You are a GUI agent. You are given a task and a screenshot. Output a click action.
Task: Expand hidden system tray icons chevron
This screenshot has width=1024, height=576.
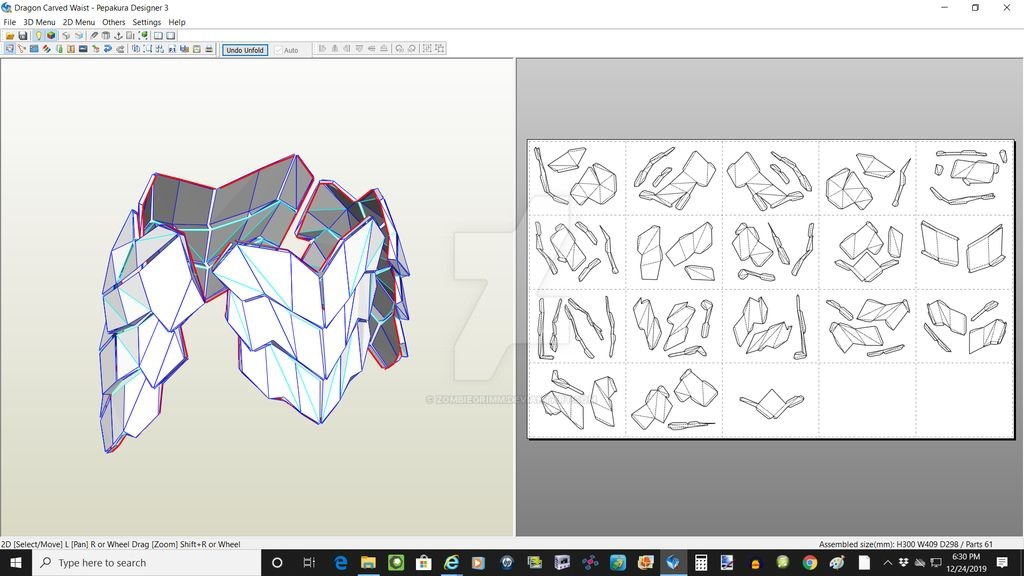(888, 562)
